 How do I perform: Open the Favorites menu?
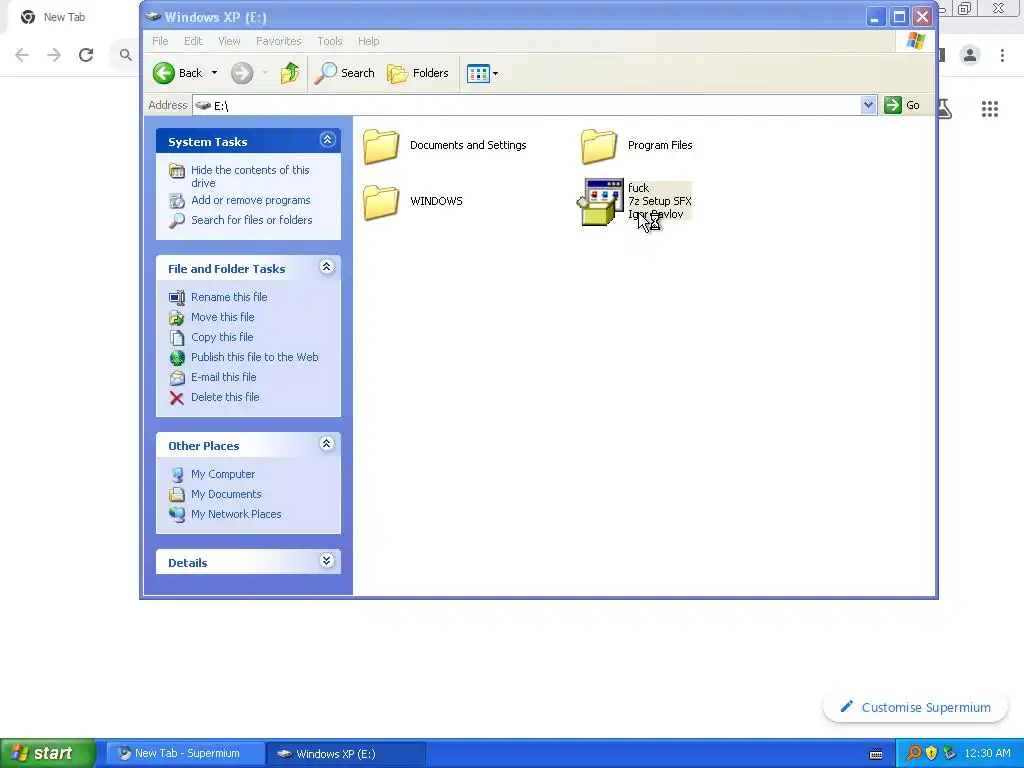click(x=279, y=41)
